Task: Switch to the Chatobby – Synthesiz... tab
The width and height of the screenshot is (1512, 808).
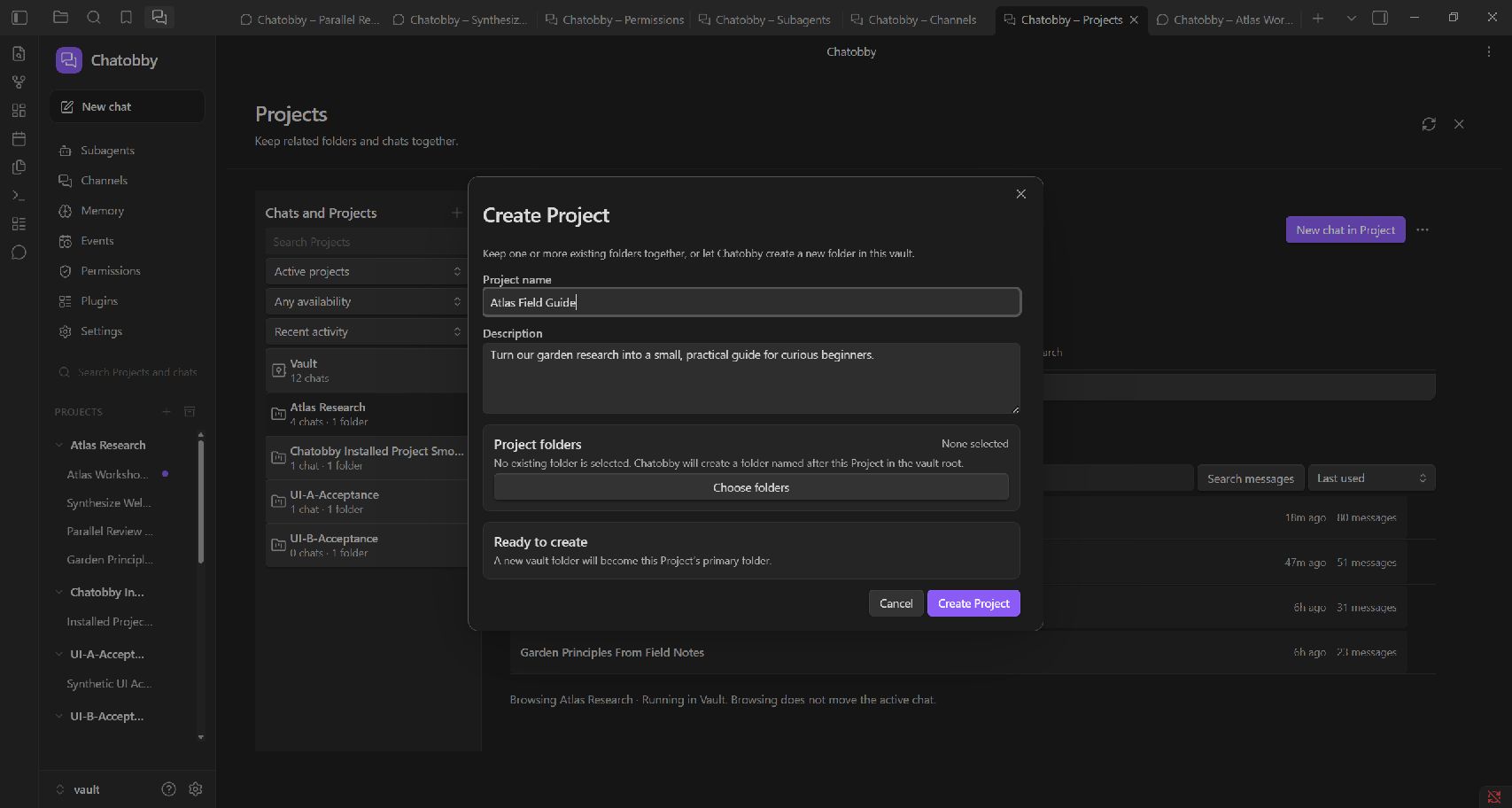Action: [461, 19]
